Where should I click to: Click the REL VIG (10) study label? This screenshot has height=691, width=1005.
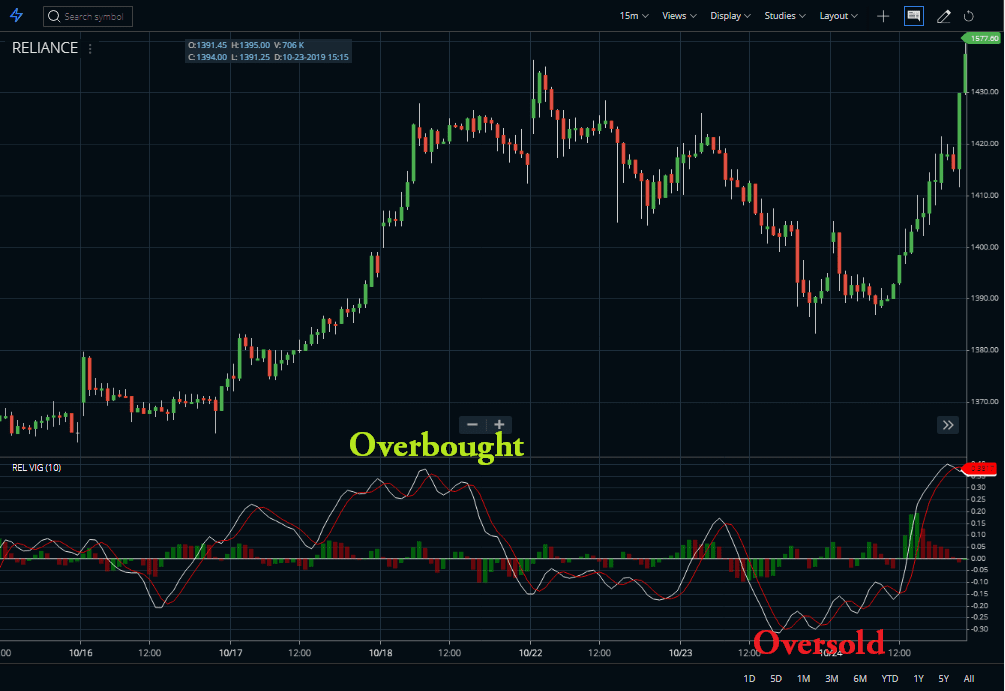click(37, 468)
